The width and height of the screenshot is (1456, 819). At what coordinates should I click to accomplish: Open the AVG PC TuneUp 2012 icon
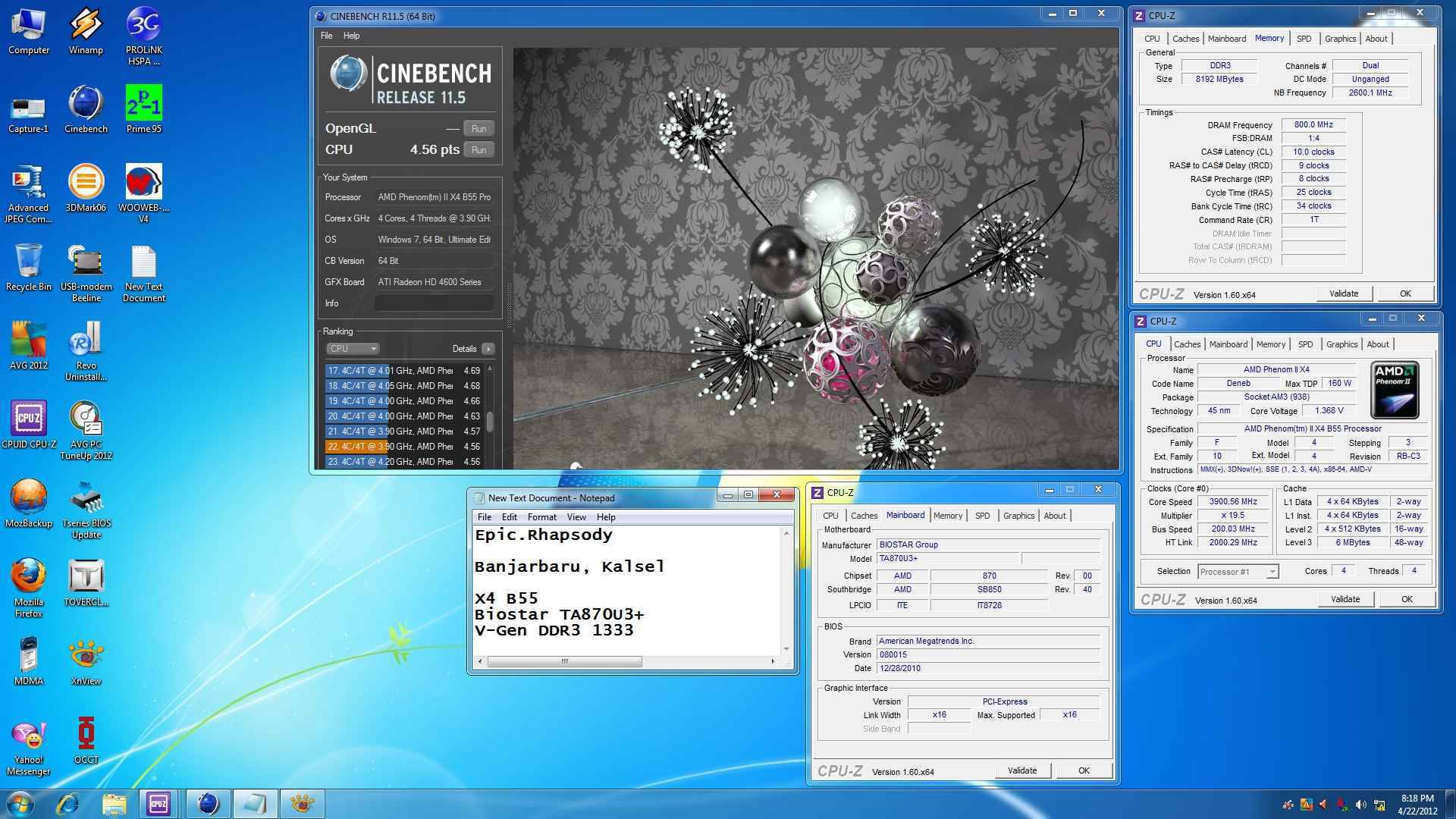(86, 431)
